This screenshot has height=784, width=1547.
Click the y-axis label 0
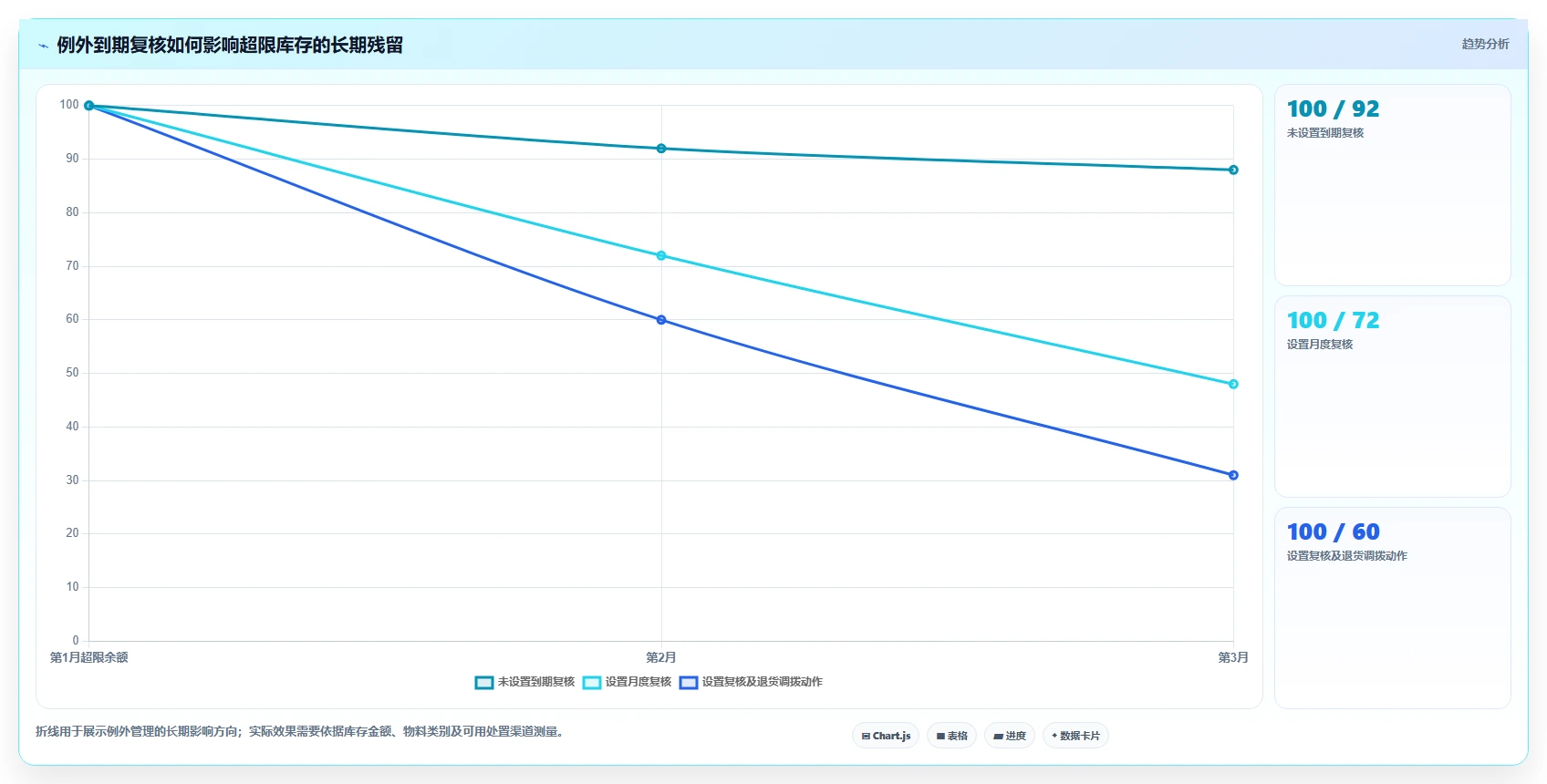(76, 640)
